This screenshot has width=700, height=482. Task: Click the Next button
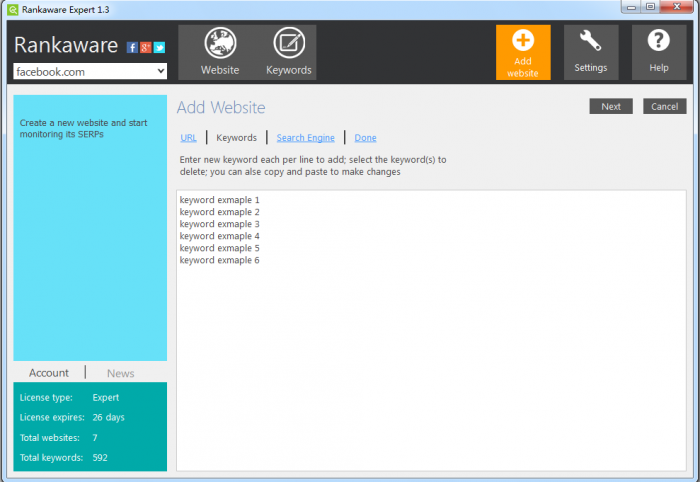click(611, 106)
